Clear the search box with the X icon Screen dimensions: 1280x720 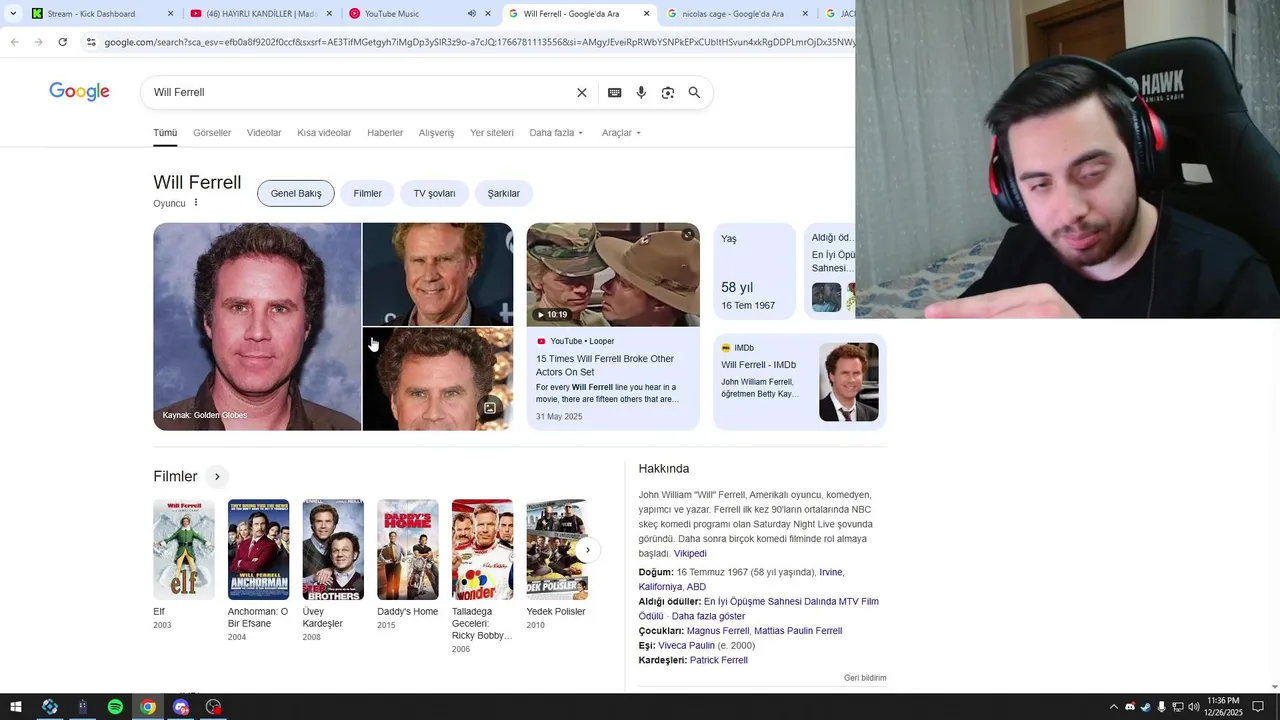pyautogui.click(x=582, y=93)
